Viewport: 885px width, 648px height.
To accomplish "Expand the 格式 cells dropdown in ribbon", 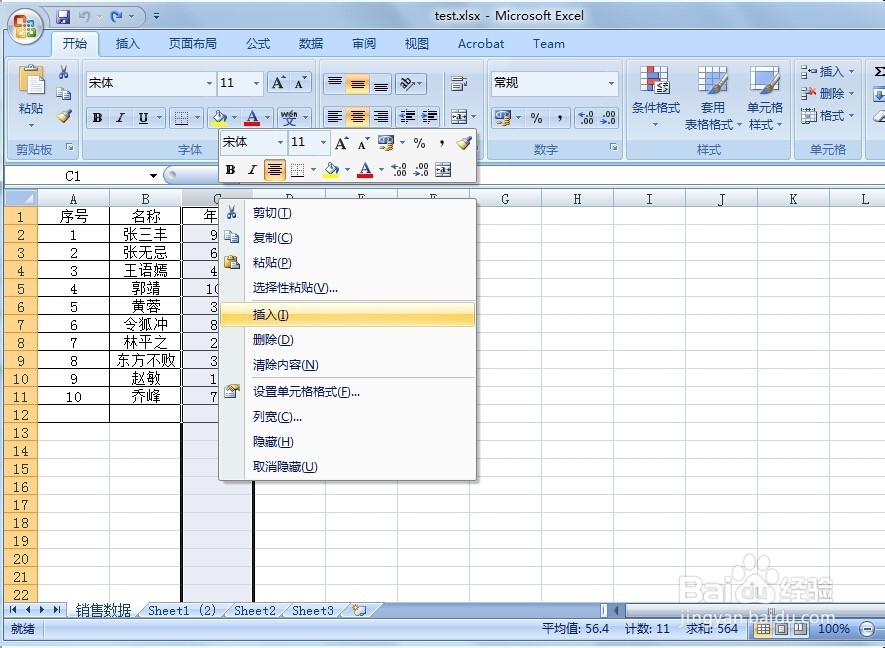I will coord(851,116).
